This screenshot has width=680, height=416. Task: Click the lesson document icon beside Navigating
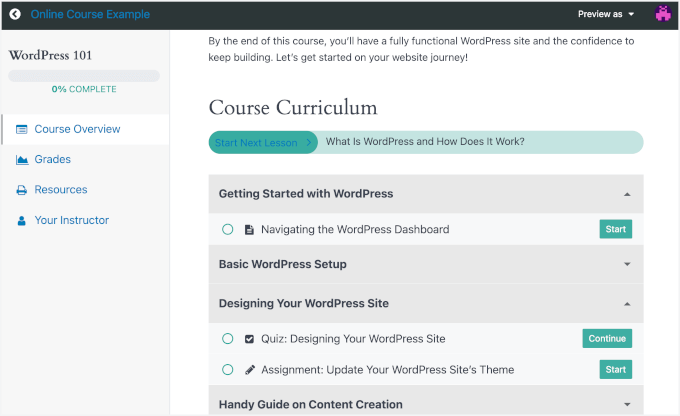[x=249, y=230]
